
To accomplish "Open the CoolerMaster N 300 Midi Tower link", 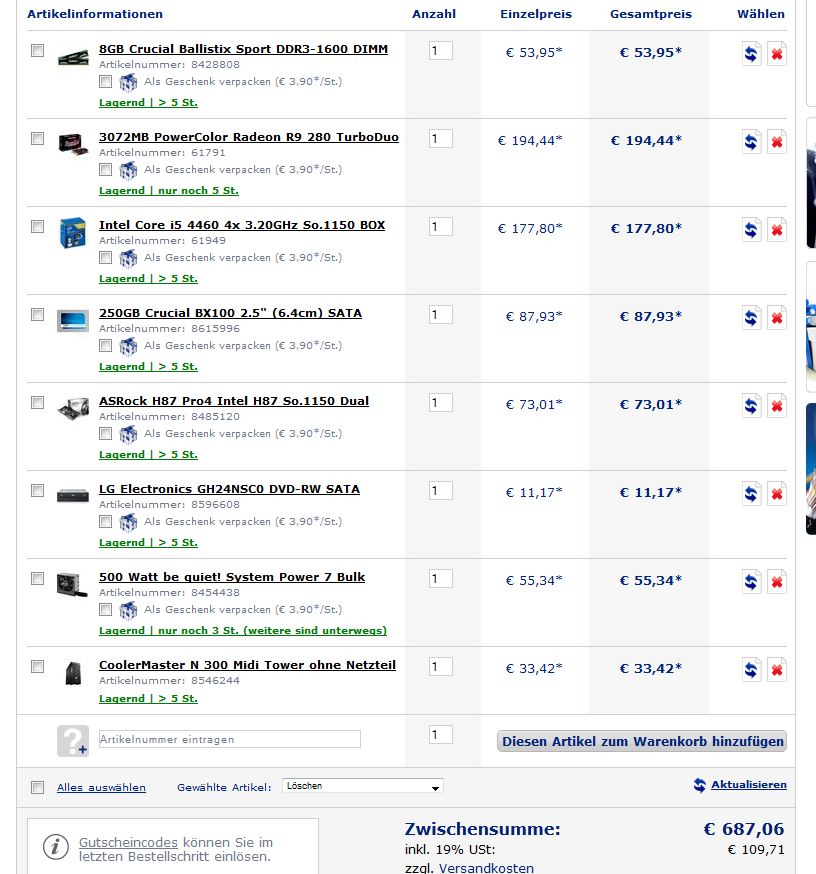I will [247, 666].
